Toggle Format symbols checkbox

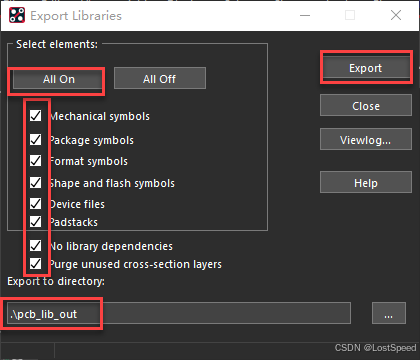pos(36,161)
